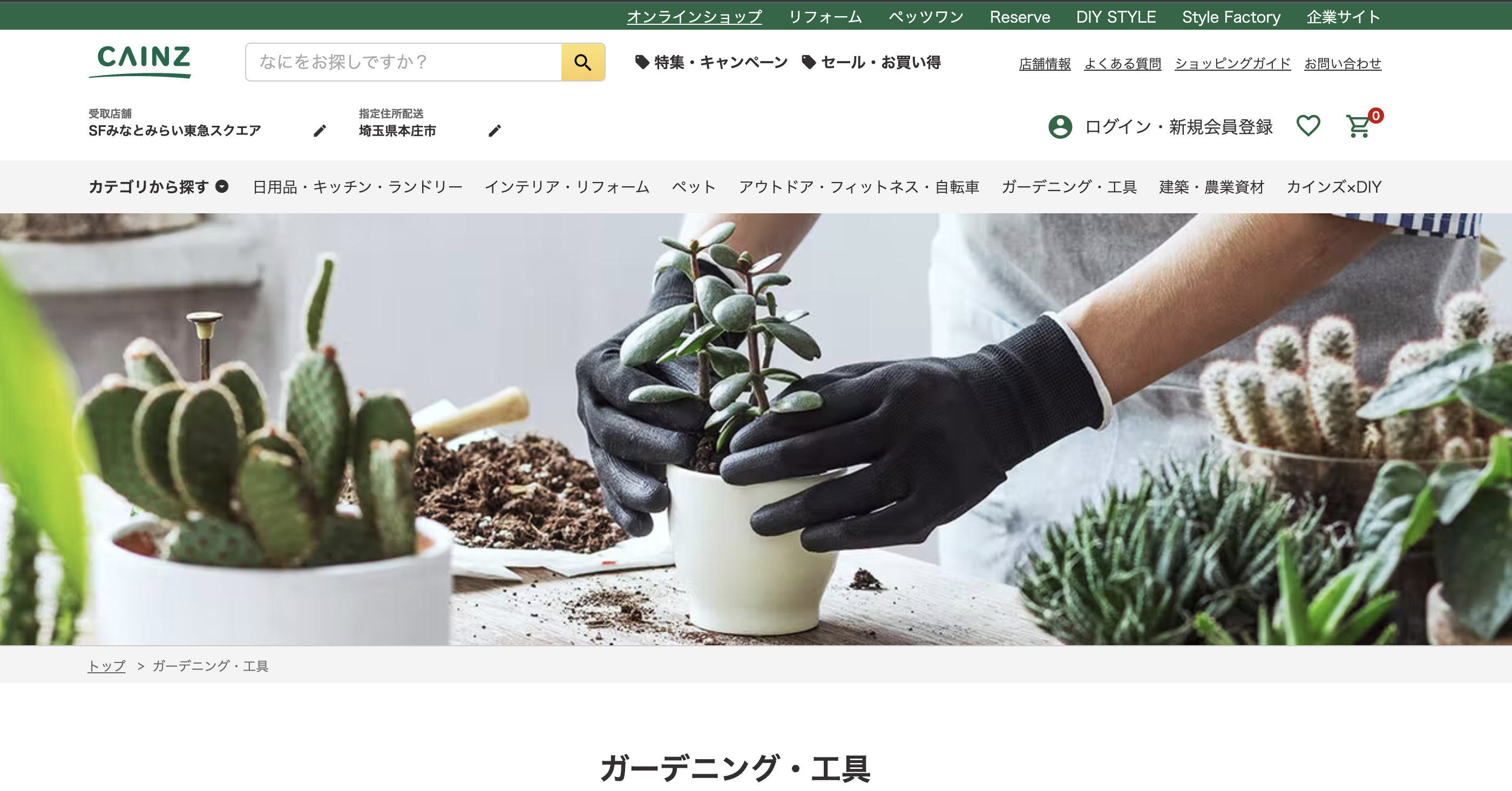Screen dimensions: 1512x791
Task: Click the yellow search magnifier button
Action: pyautogui.click(x=582, y=62)
